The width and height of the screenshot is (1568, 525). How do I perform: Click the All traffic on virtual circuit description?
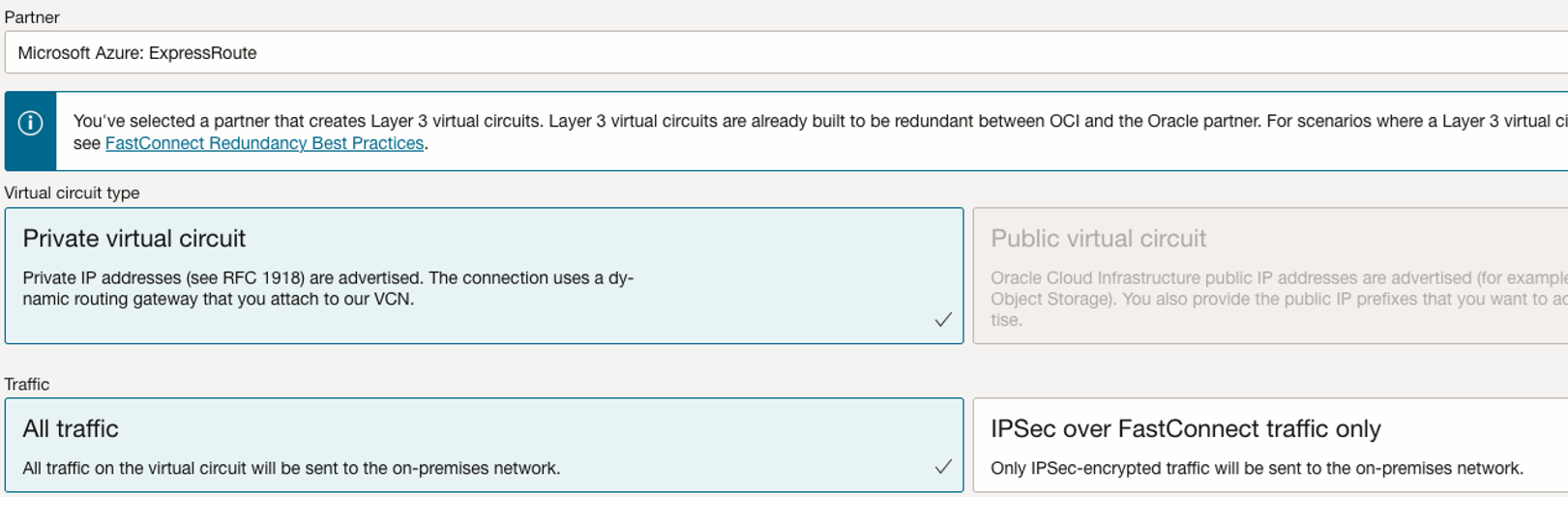coord(291,468)
